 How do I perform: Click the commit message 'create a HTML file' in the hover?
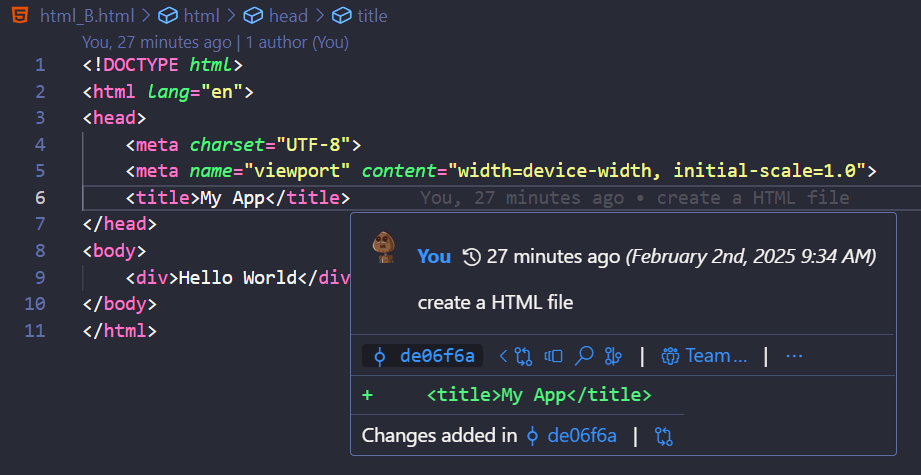click(x=495, y=303)
